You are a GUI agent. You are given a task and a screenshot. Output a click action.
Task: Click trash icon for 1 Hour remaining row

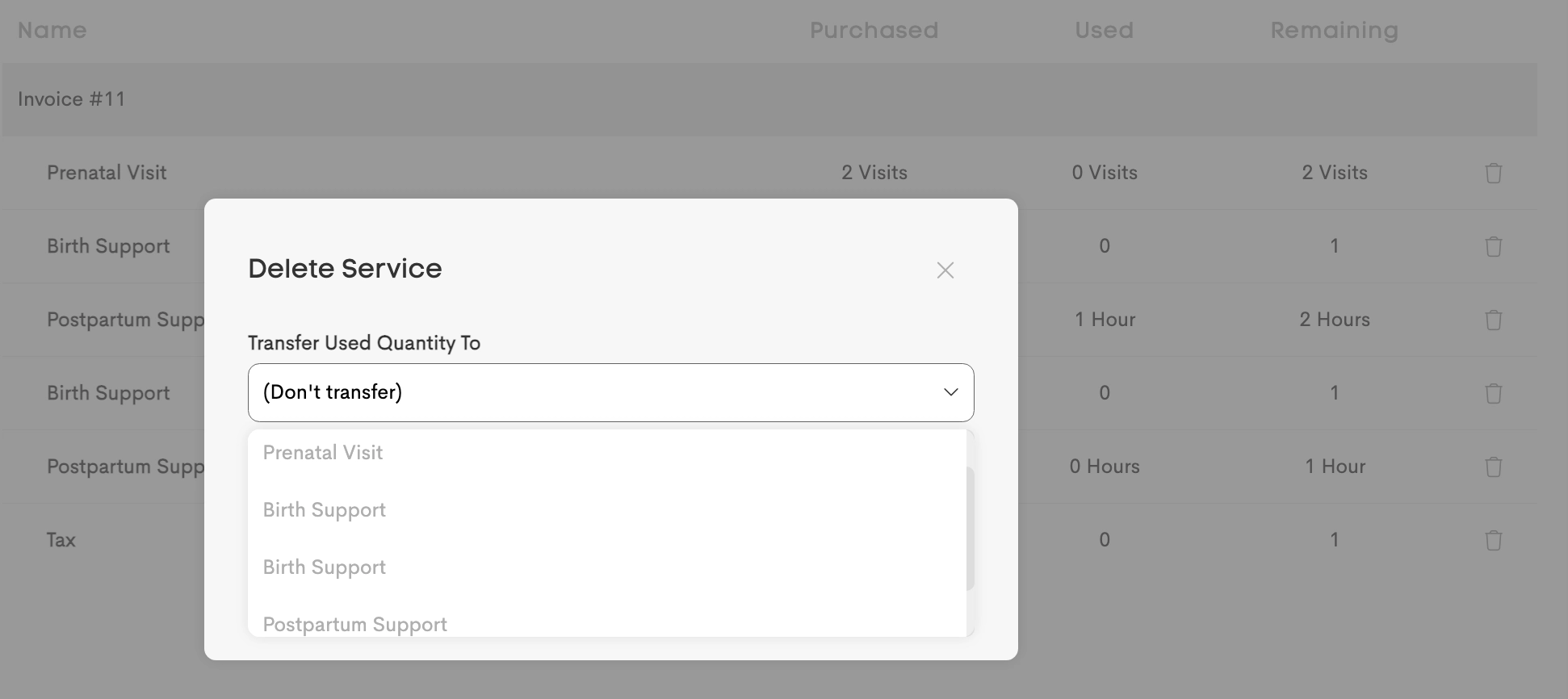click(x=1493, y=467)
